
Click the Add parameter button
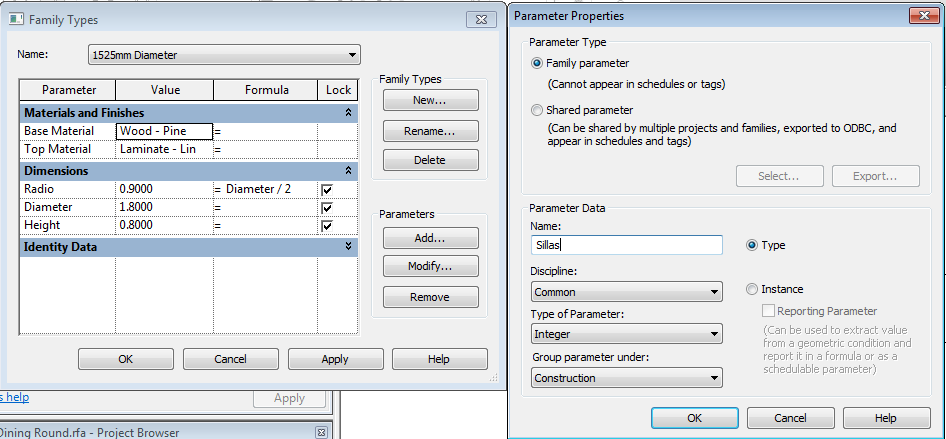430,238
